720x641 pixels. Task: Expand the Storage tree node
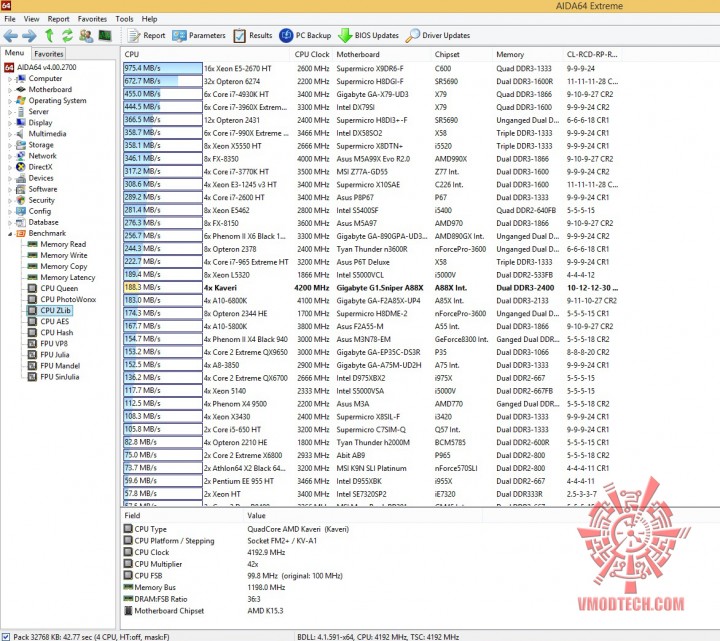10,145
